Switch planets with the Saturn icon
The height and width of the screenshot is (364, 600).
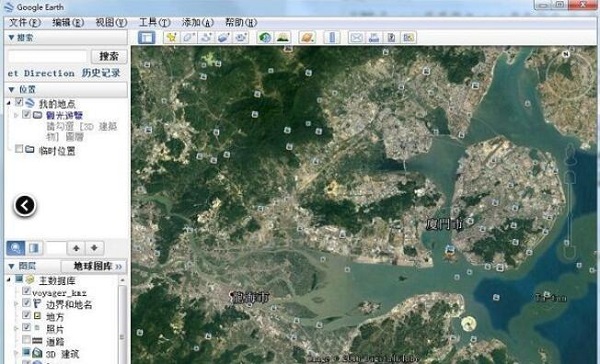point(307,38)
